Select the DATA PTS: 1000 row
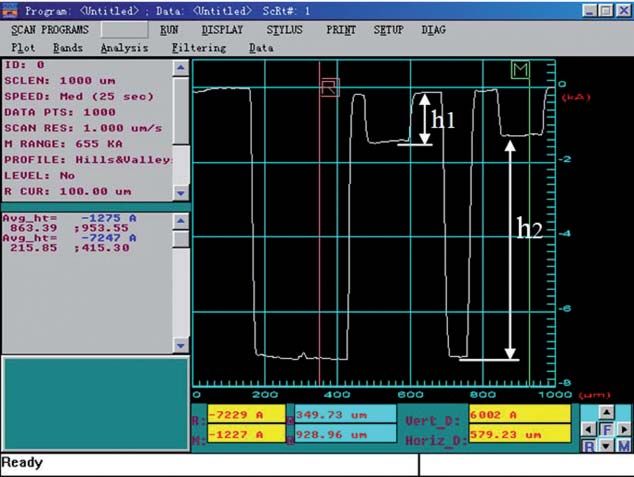 [60, 112]
